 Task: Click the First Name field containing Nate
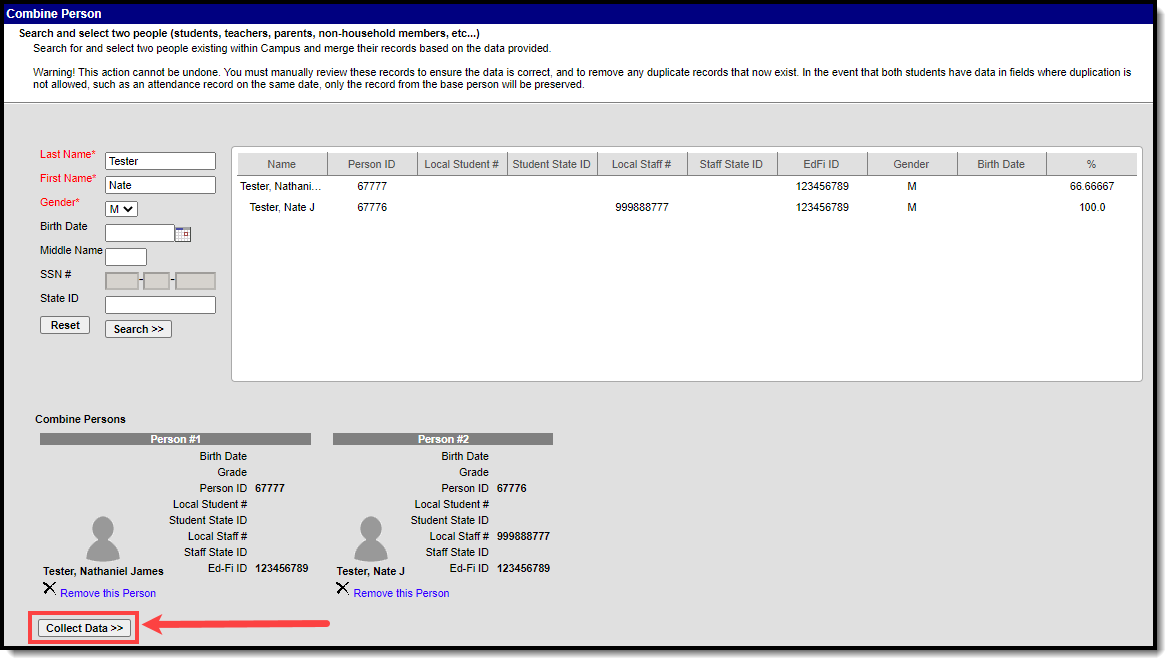tap(160, 185)
